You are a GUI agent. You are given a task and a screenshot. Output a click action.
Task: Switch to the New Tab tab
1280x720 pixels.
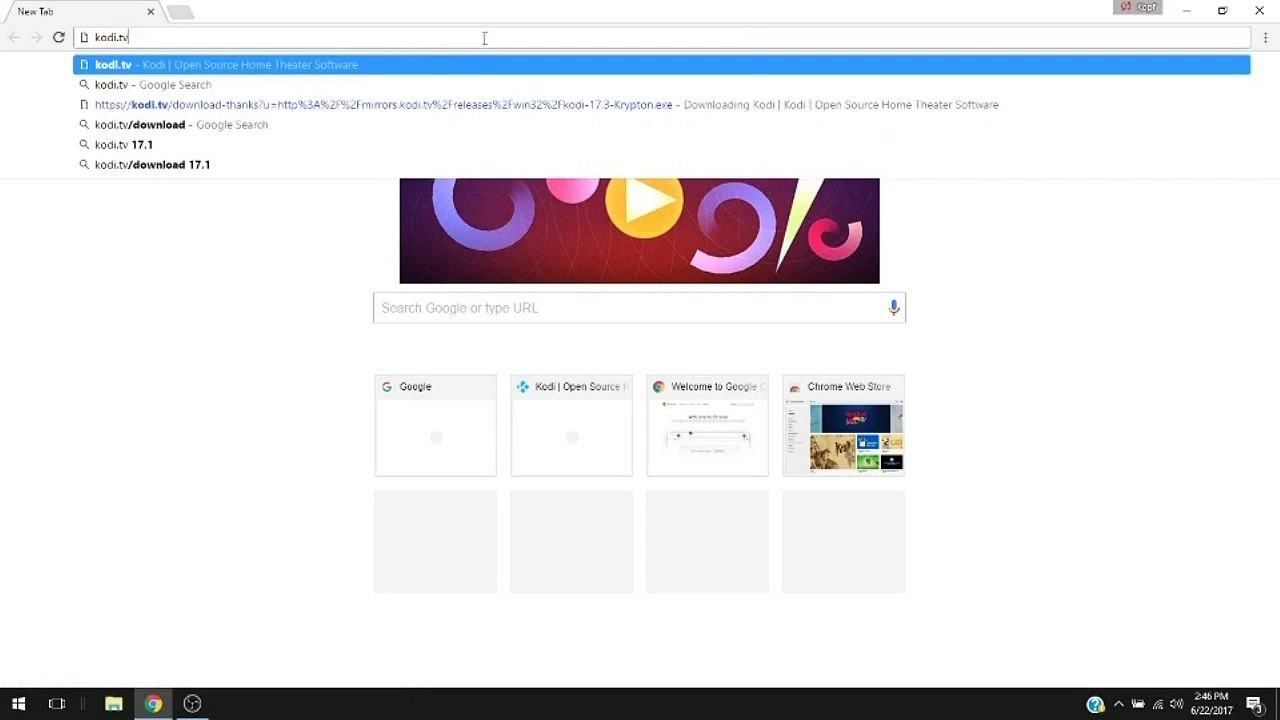[80, 12]
